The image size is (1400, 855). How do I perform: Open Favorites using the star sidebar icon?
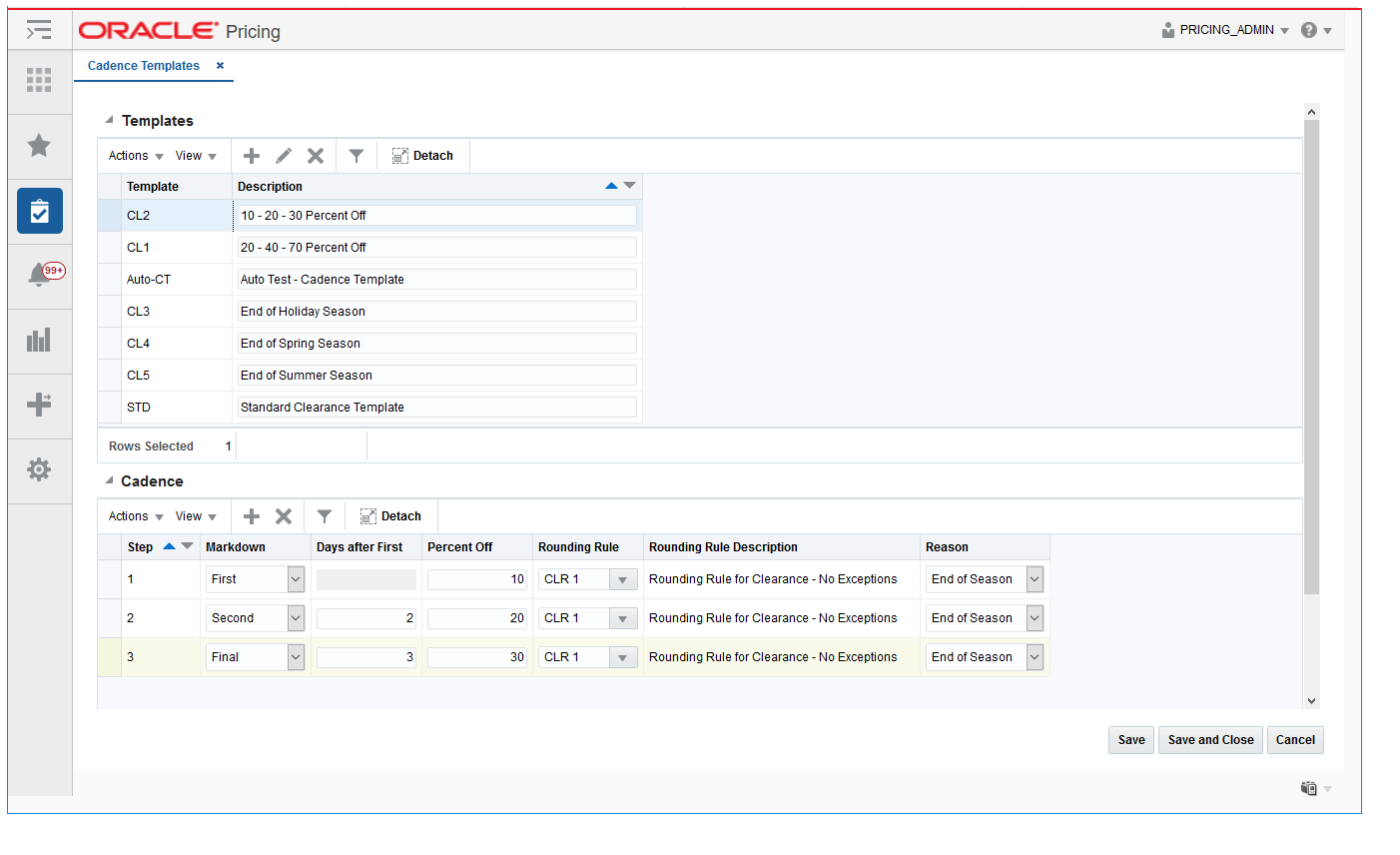(39, 146)
